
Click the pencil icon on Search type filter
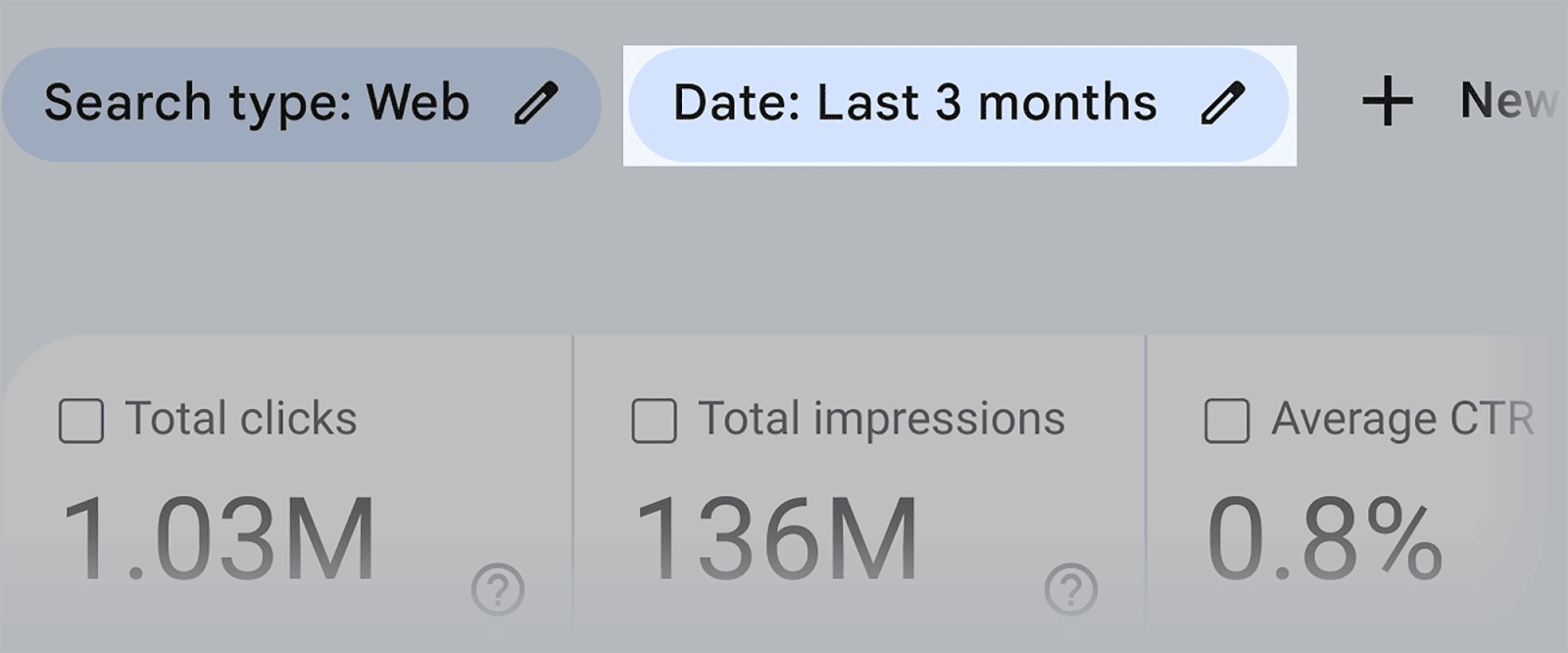click(535, 103)
